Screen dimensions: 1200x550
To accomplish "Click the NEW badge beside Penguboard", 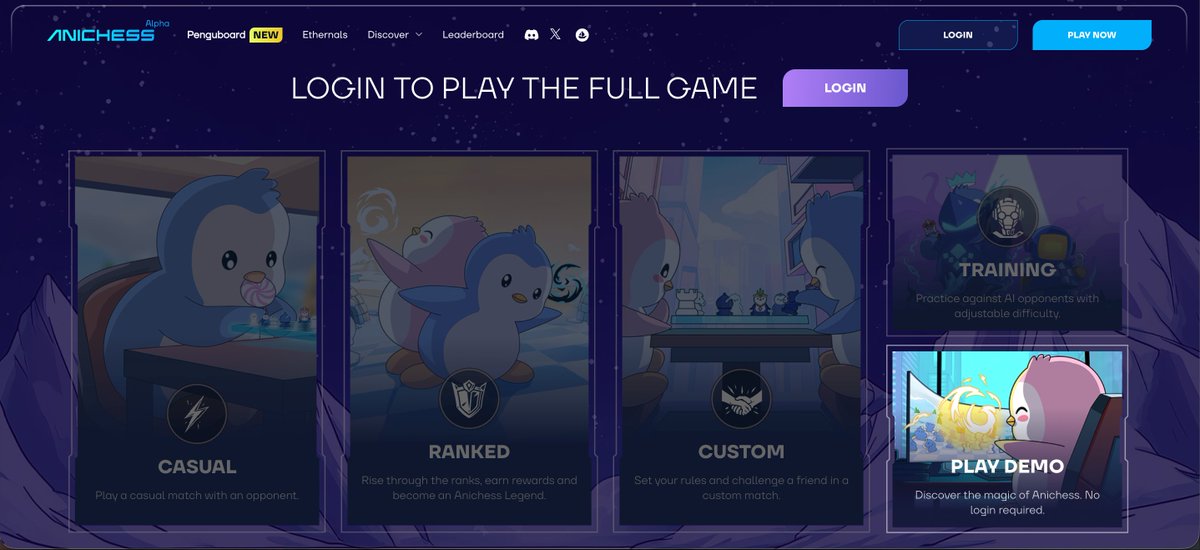I will click(x=266, y=35).
